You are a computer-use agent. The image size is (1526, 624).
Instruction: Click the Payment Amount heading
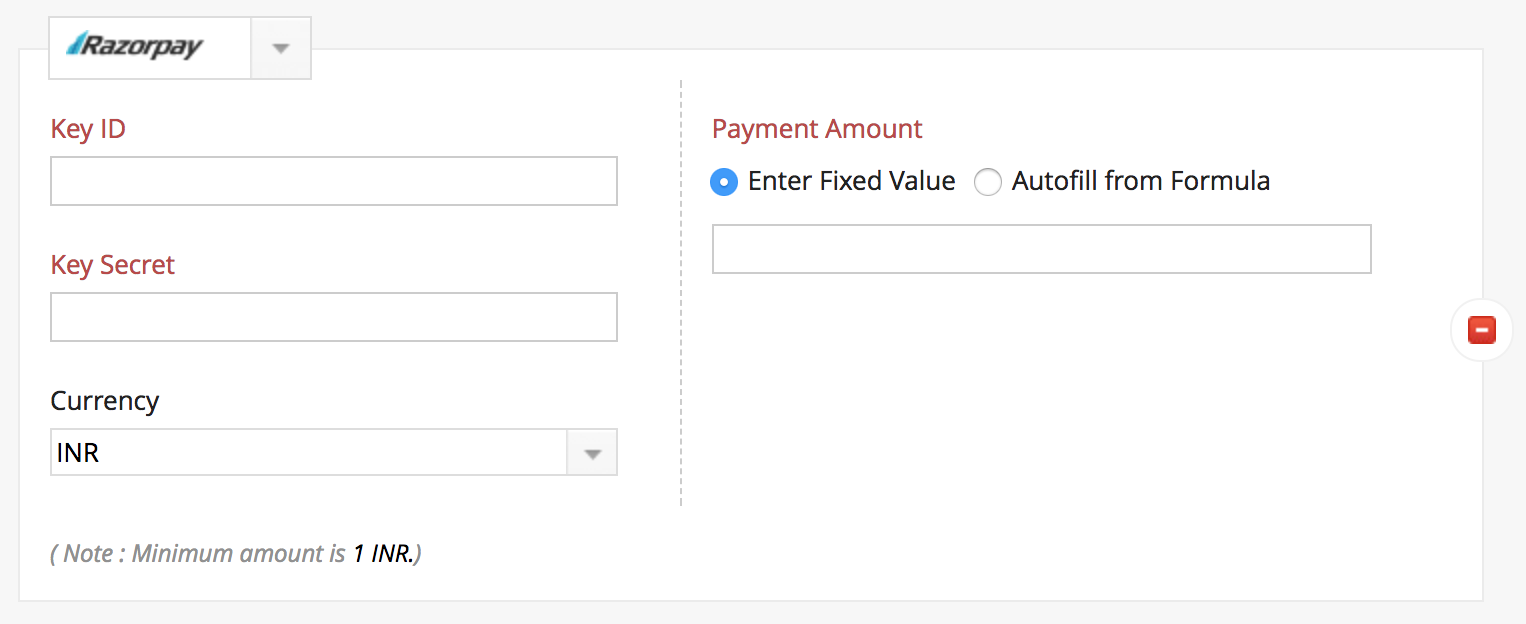click(817, 129)
